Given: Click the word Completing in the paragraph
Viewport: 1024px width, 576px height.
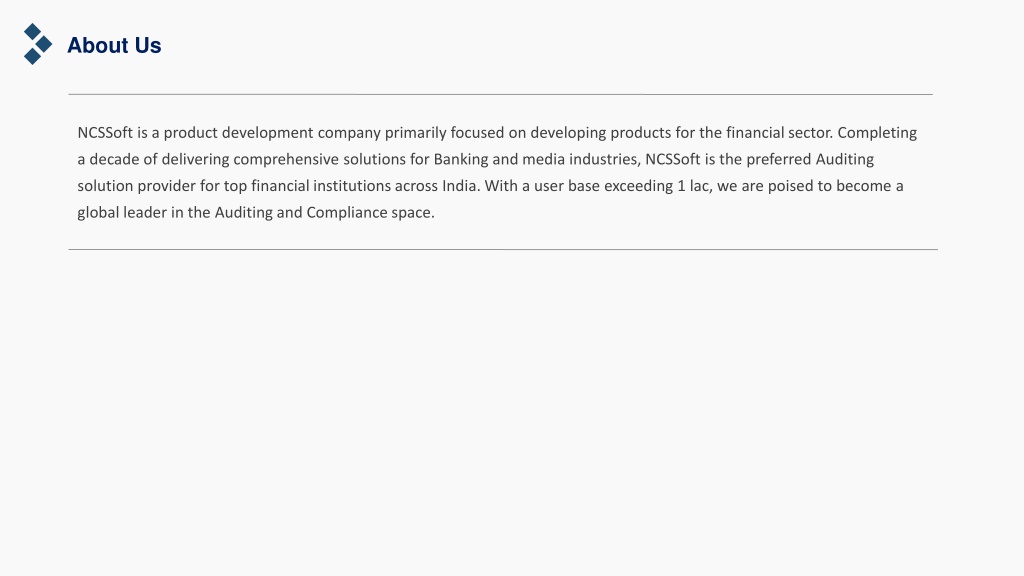Looking at the screenshot, I should [877, 133].
